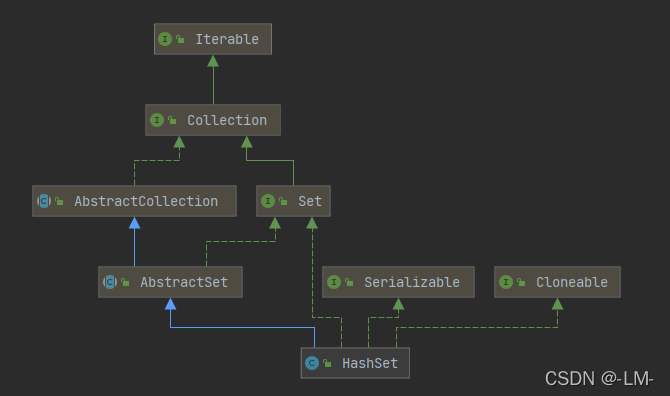The image size is (670, 396).
Task: Click the green lock icon on Iterable
Action: [180, 39]
